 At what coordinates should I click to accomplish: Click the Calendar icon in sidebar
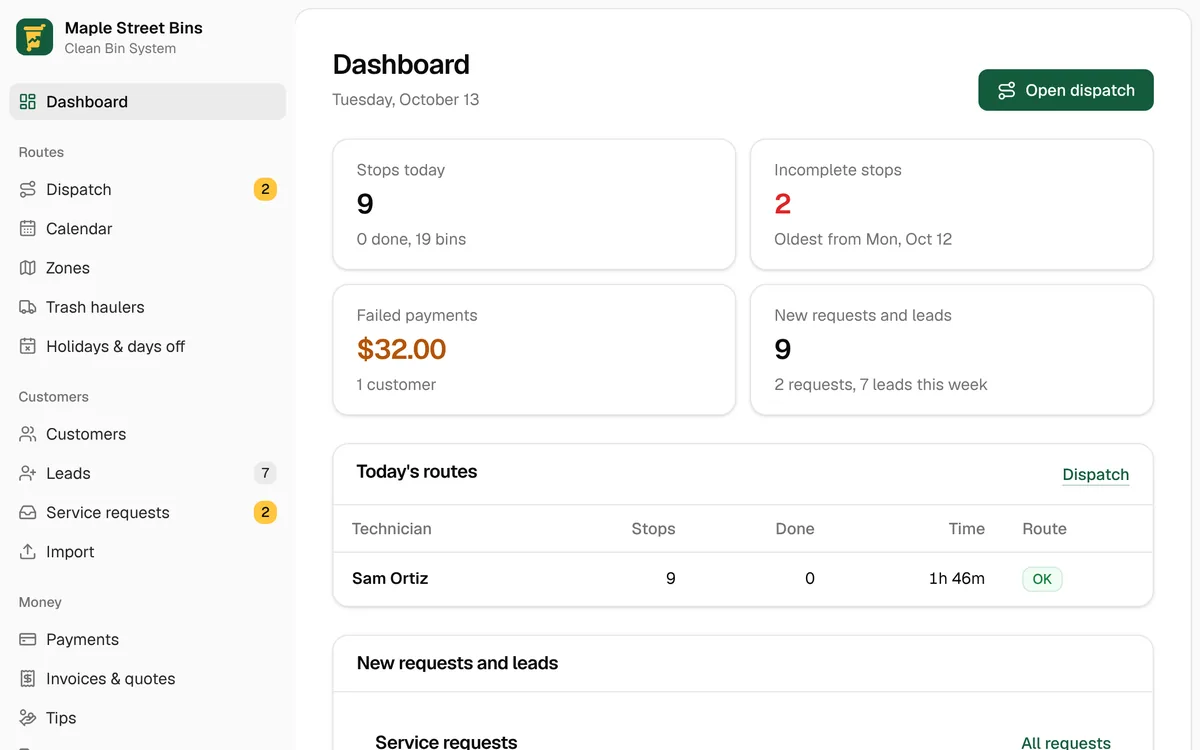point(28,229)
